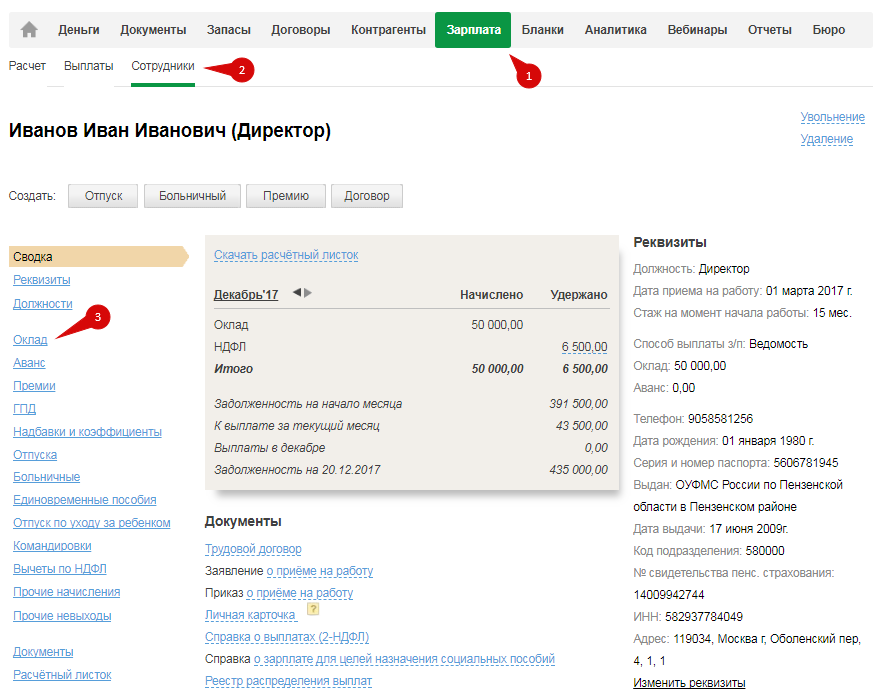
Task: Open Премии in the sidebar
Action: [34, 386]
